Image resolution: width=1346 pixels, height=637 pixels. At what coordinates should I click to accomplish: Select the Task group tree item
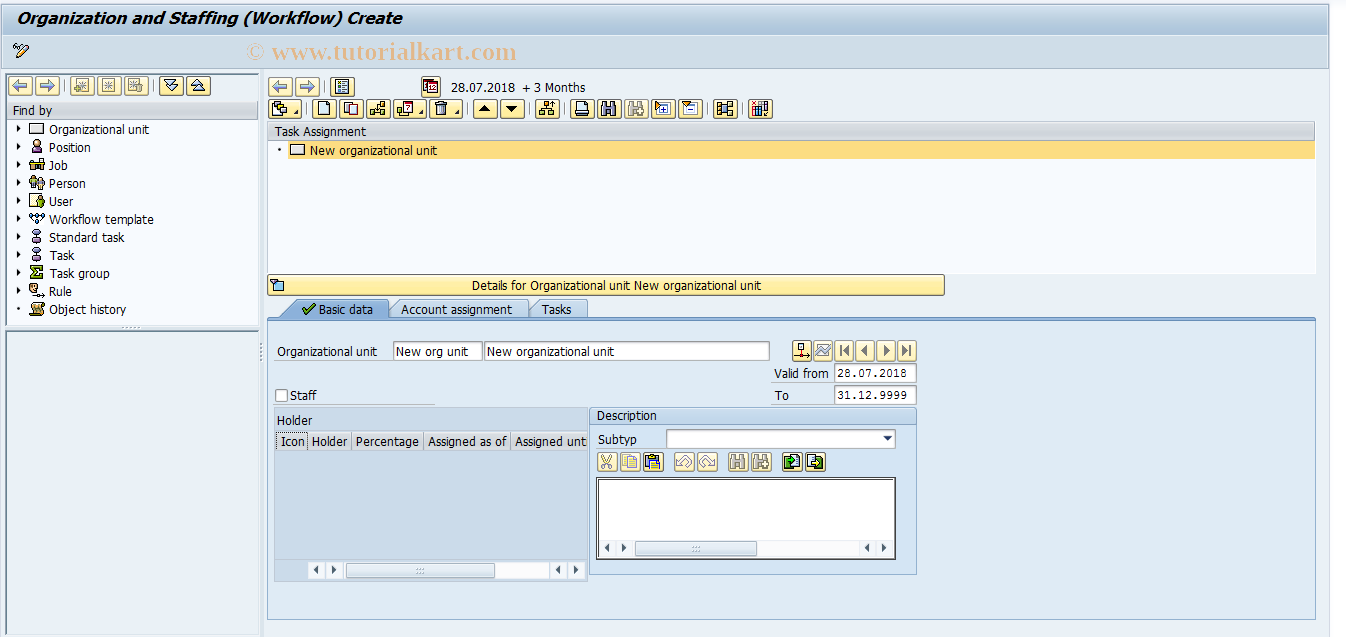click(79, 273)
